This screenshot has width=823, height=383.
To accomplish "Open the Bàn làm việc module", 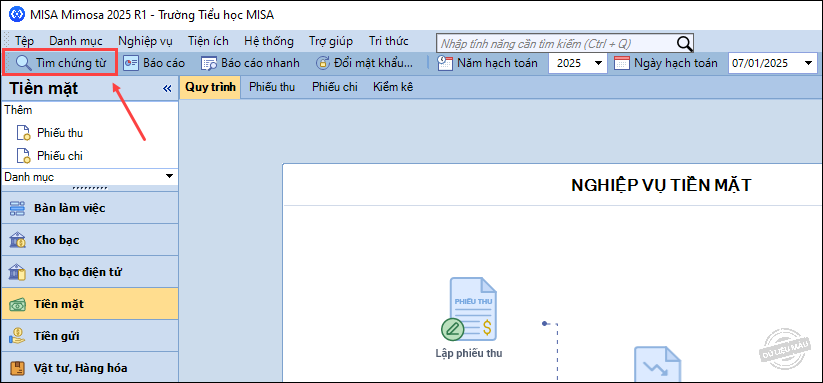I will point(89,208).
